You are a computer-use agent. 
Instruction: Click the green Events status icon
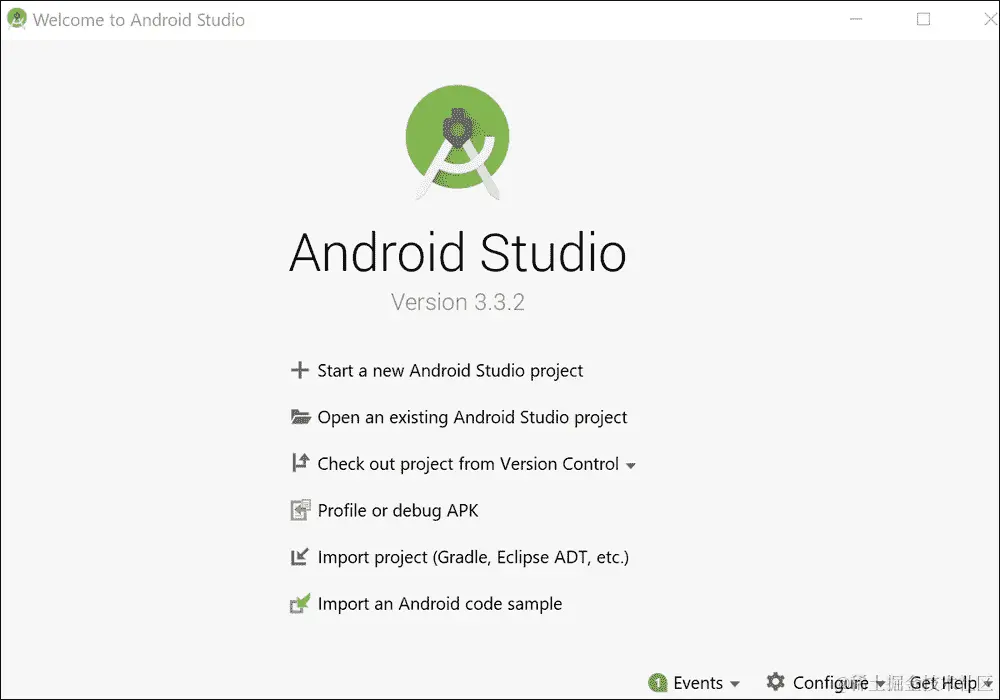(659, 682)
